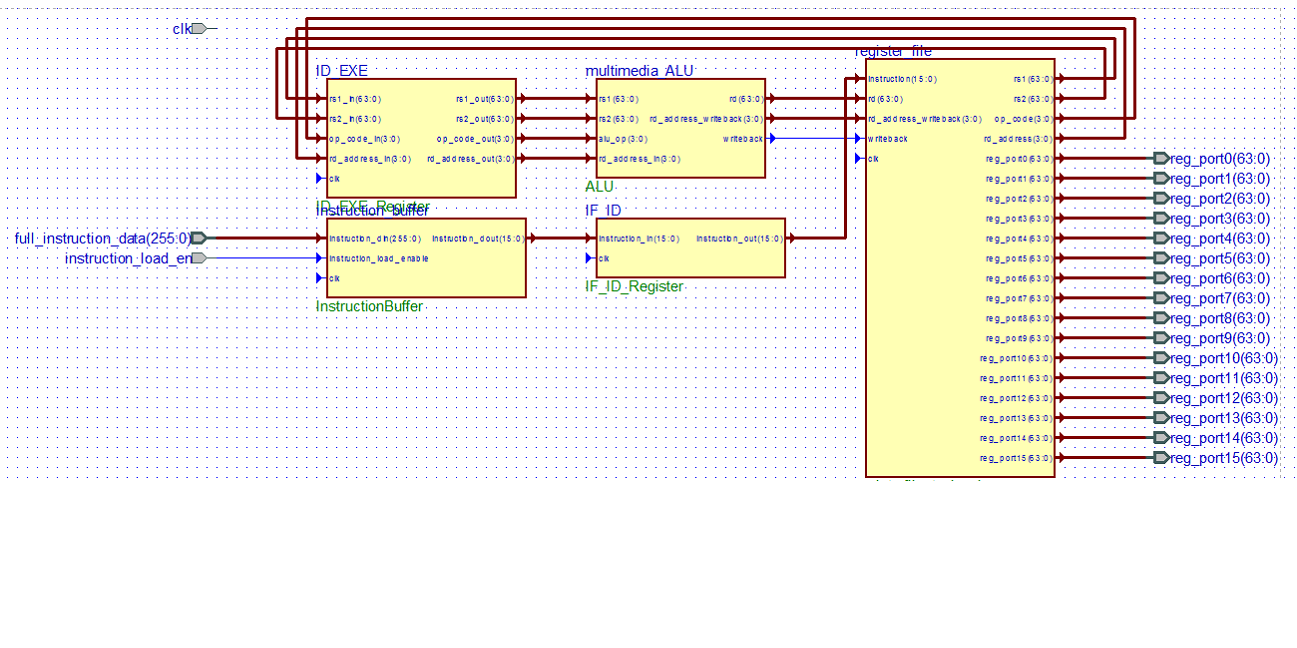Select the reg_port7(63:0) output port symbol
The image size is (1297, 648).
[x=1161, y=298]
